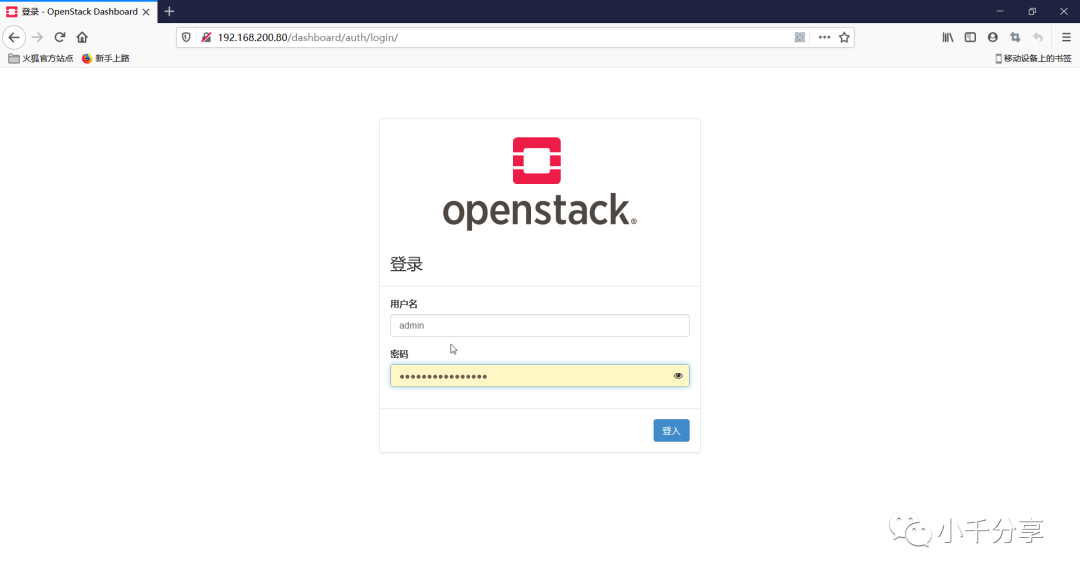Click the OpenStack logo image

tap(539, 183)
